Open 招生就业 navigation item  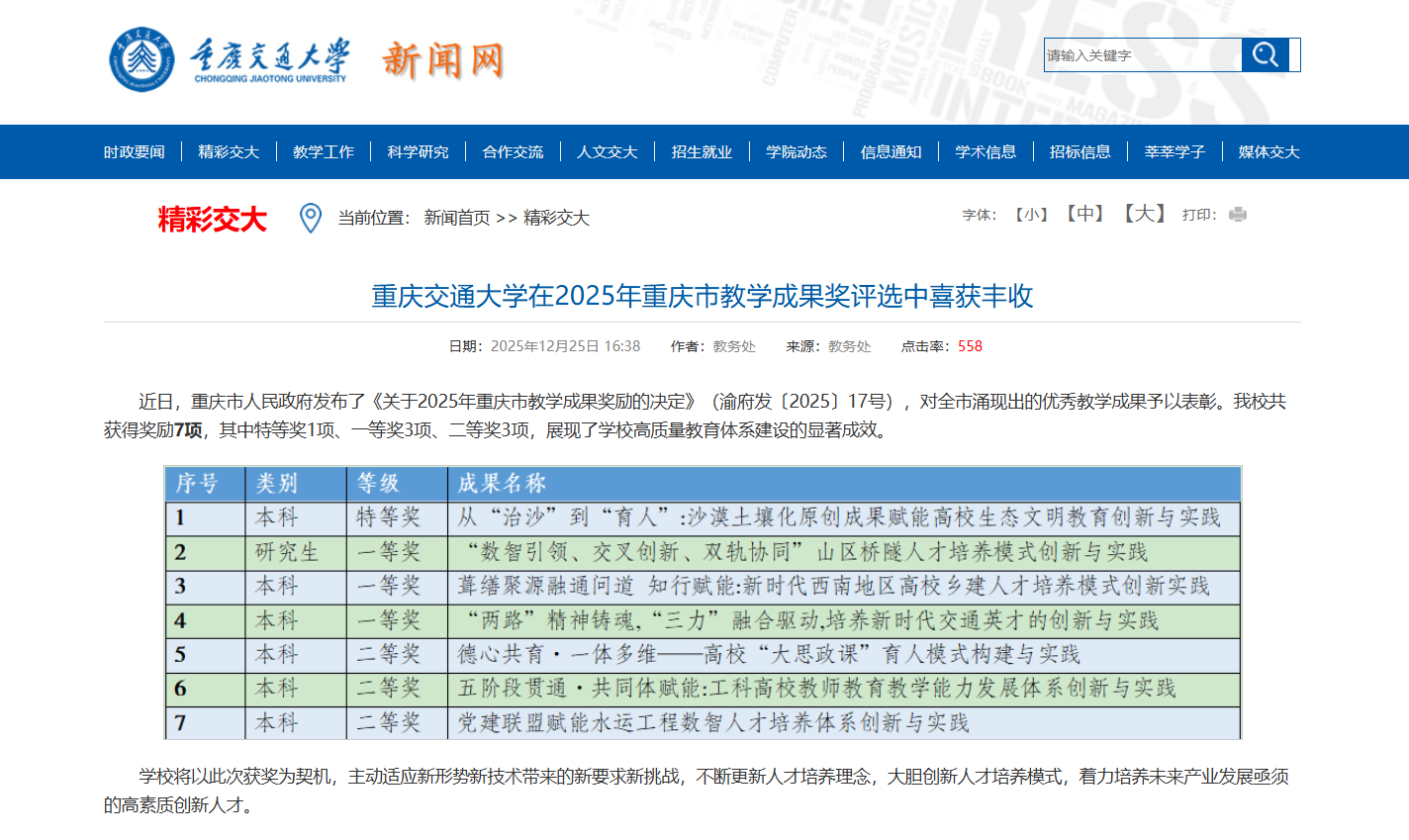coord(702,151)
